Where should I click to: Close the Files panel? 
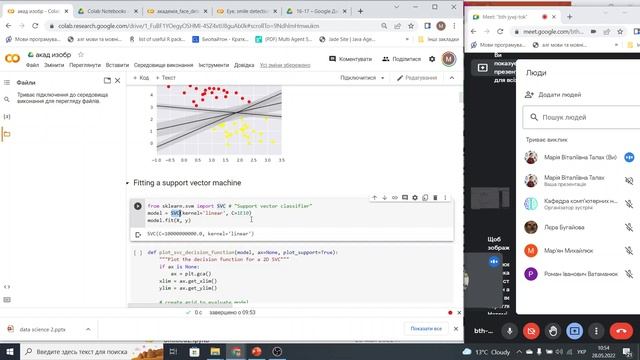tap(118, 80)
